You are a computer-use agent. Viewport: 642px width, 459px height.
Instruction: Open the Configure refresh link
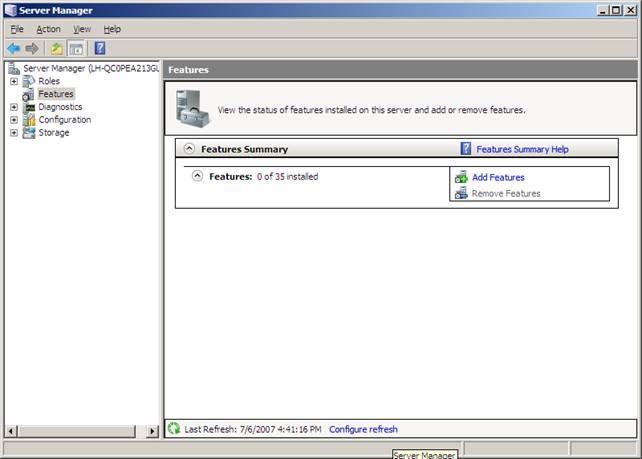point(363,429)
